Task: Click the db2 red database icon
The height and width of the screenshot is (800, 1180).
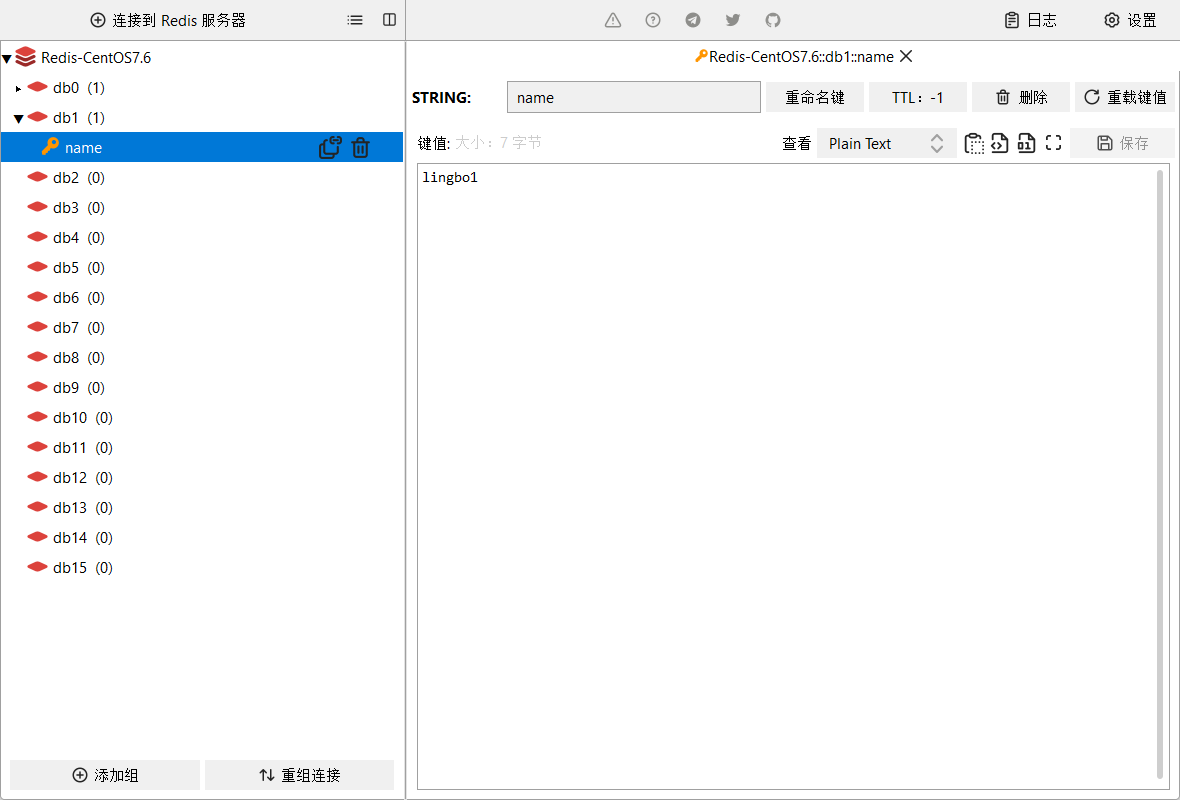Action: [x=37, y=177]
